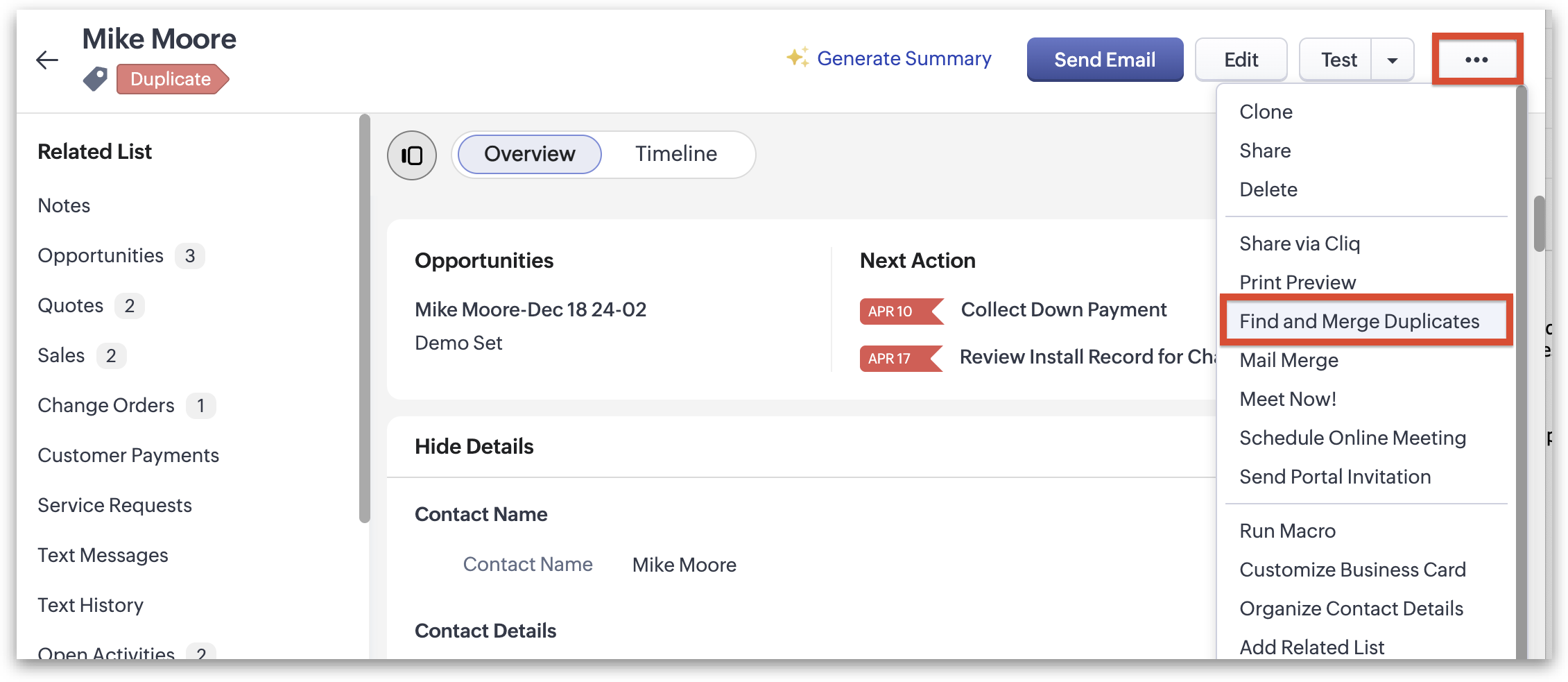Viewport: 1568px width, 682px height.
Task: Open Opportunities in the Related List
Action: click(101, 256)
